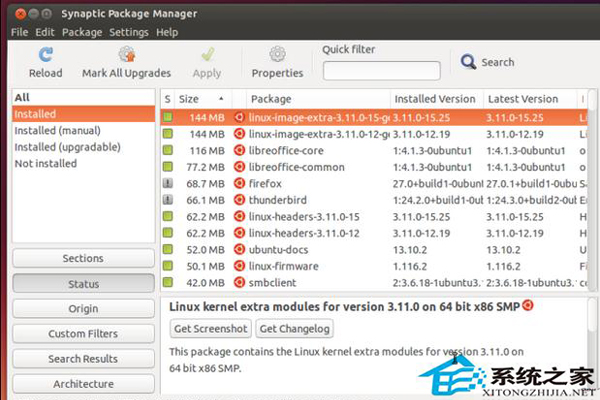Toggle status box of smbclient package

[x=168, y=282]
